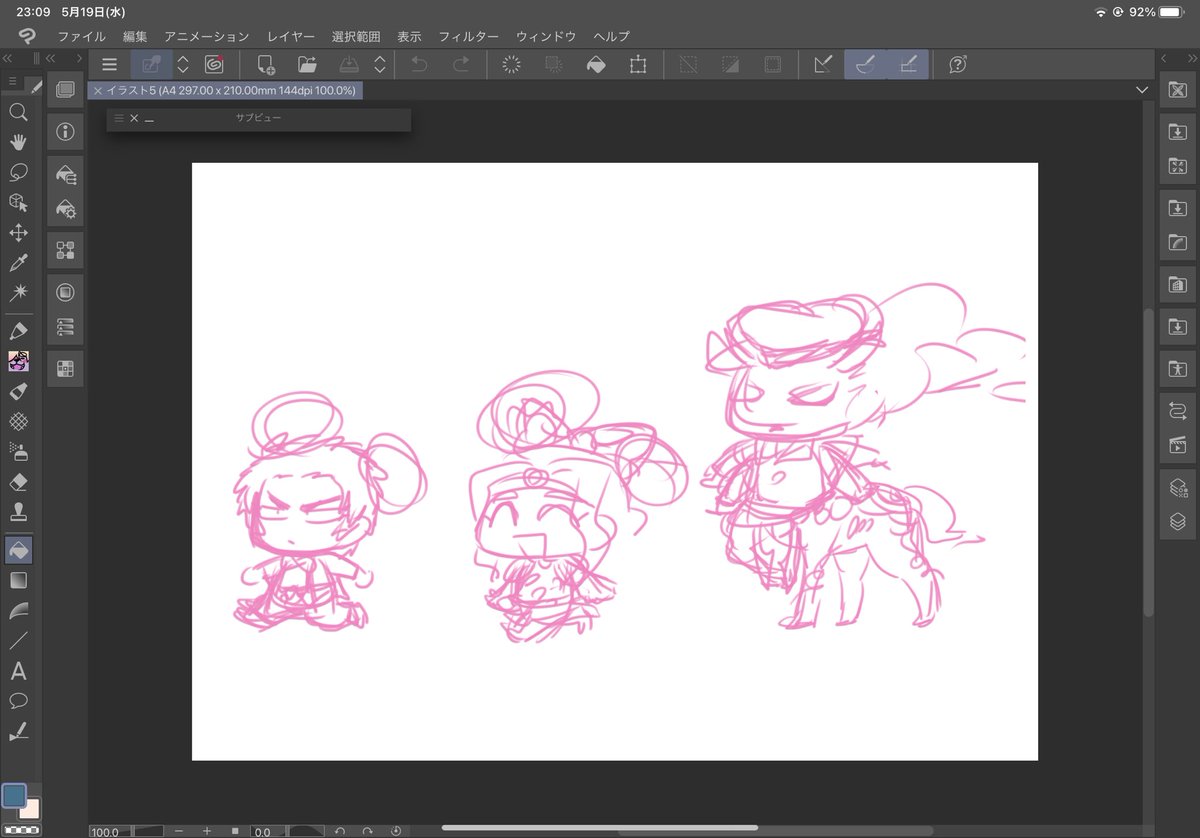Clear with the dotted circle icon
Viewport: 1200px width, 838px height.
click(511, 64)
